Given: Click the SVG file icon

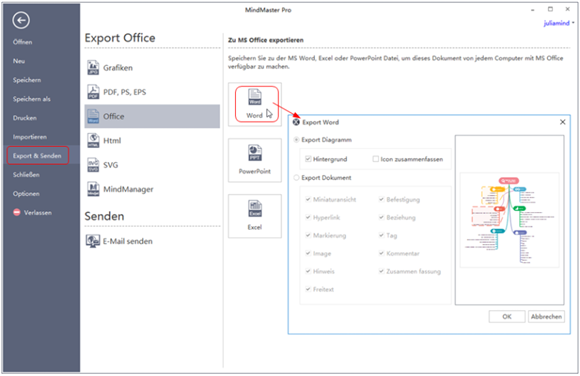Looking at the screenshot, I should pyautogui.click(x=93, y=165).
